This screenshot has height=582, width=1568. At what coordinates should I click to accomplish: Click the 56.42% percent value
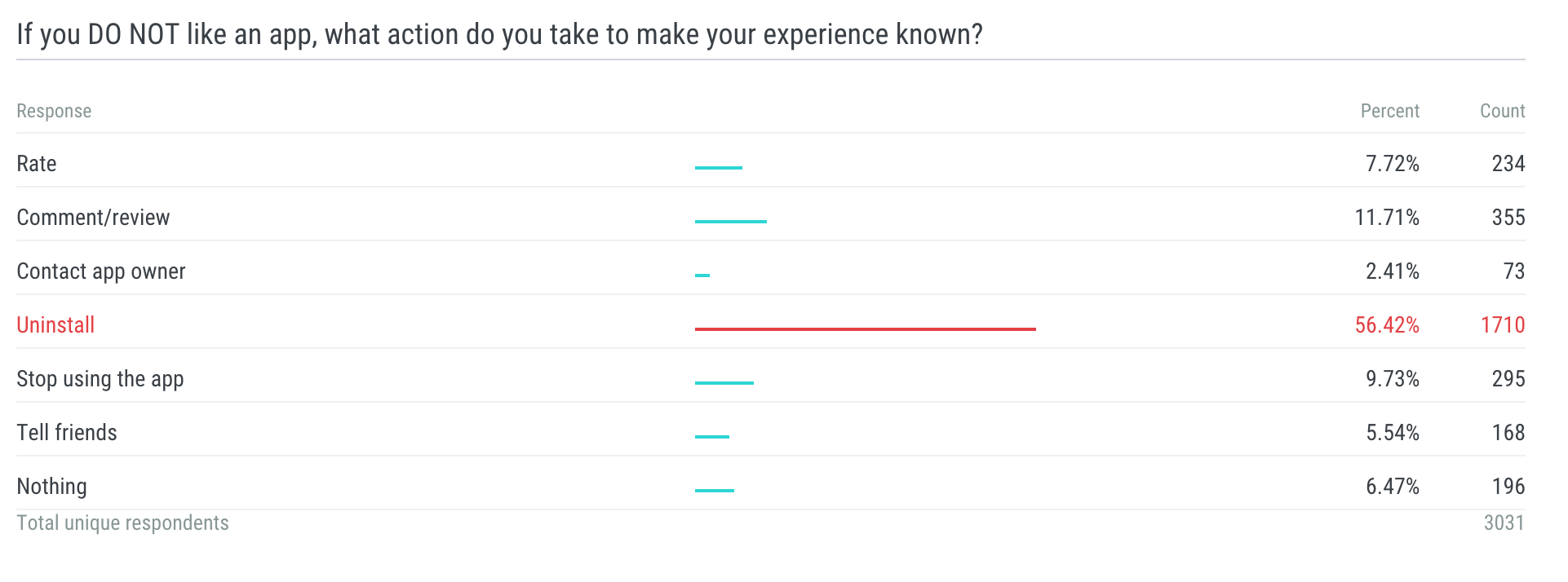1387,325
